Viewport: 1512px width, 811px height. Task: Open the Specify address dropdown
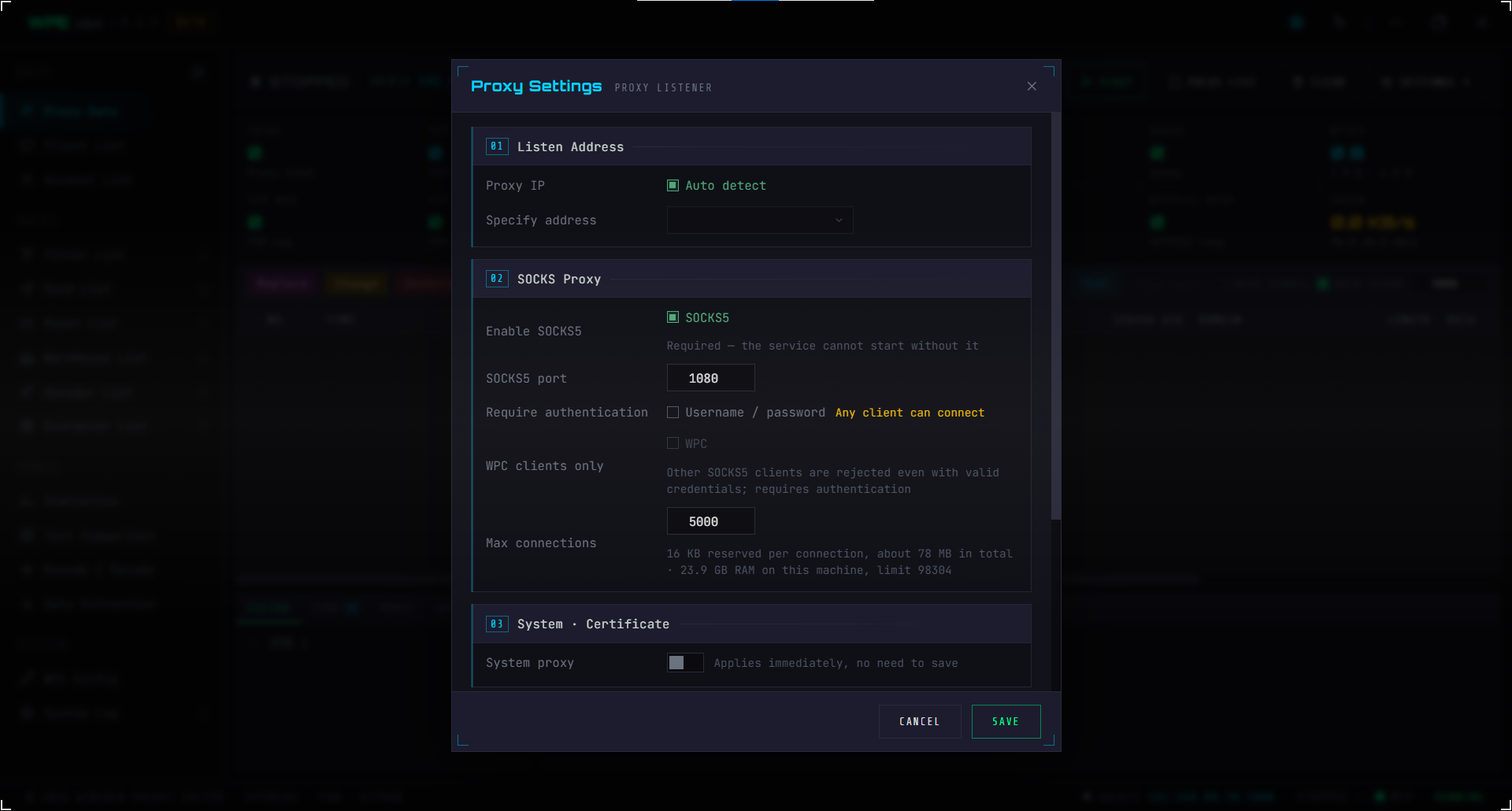(760, 220)
